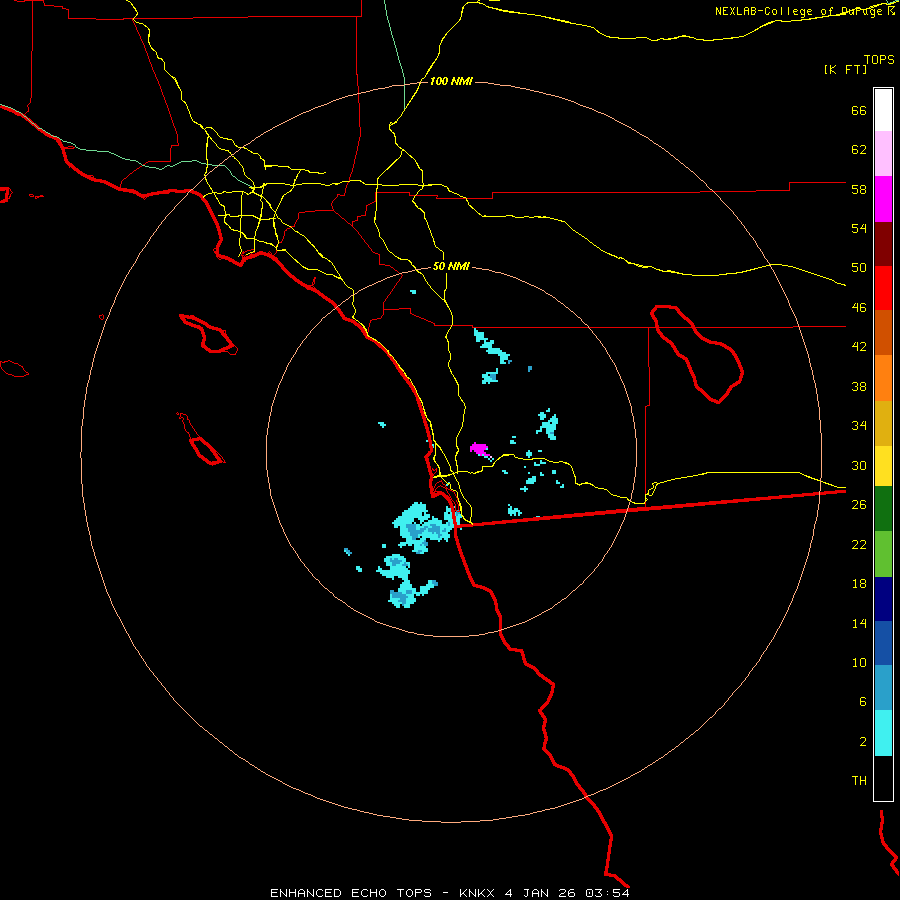Click the cyan legend swatch near 2
The height and width of the screenshot is (900, 900).
pyautogui.click(x=883, y=733)
